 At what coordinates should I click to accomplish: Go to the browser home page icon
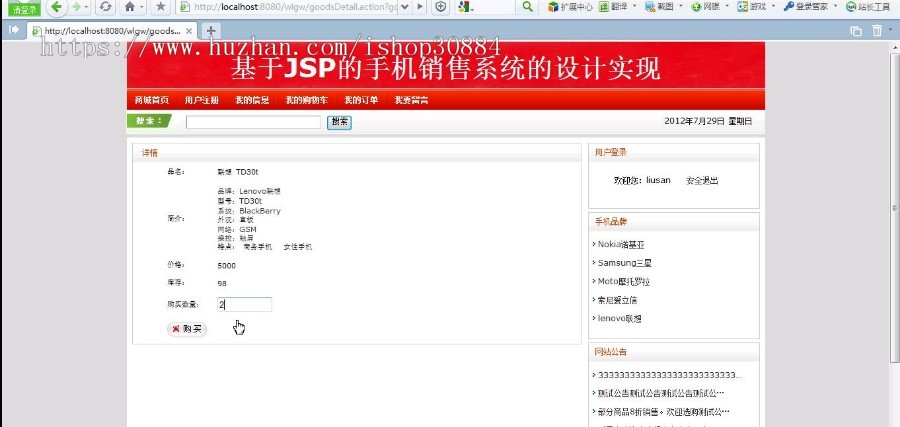point(130,7)
